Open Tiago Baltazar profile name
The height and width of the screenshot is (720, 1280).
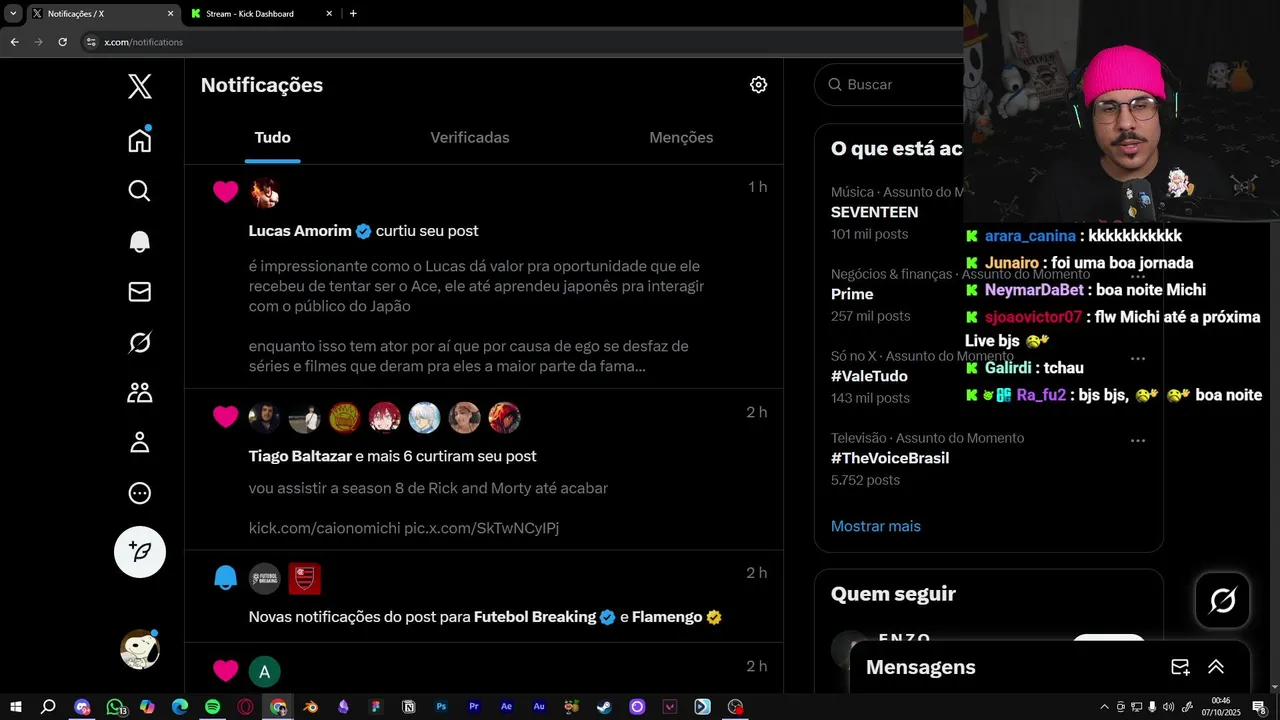tap(300, 456)
